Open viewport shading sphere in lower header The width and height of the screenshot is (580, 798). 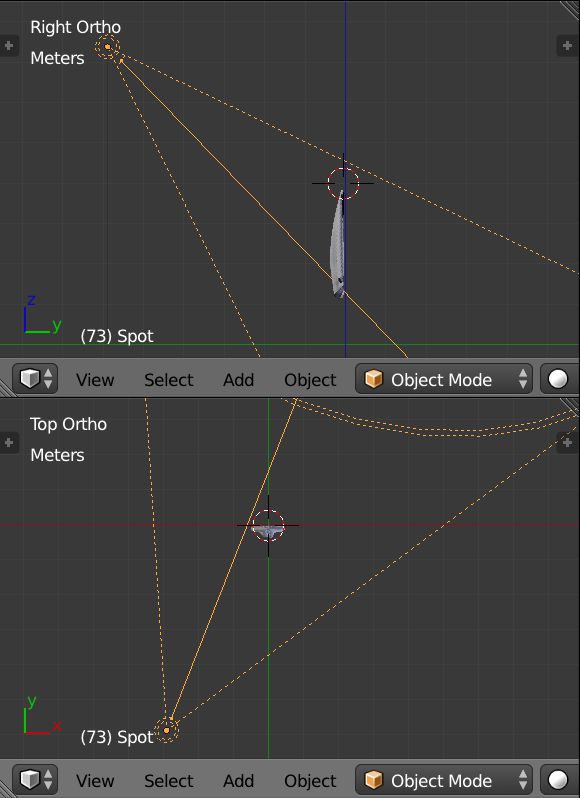tap(559, 780)
